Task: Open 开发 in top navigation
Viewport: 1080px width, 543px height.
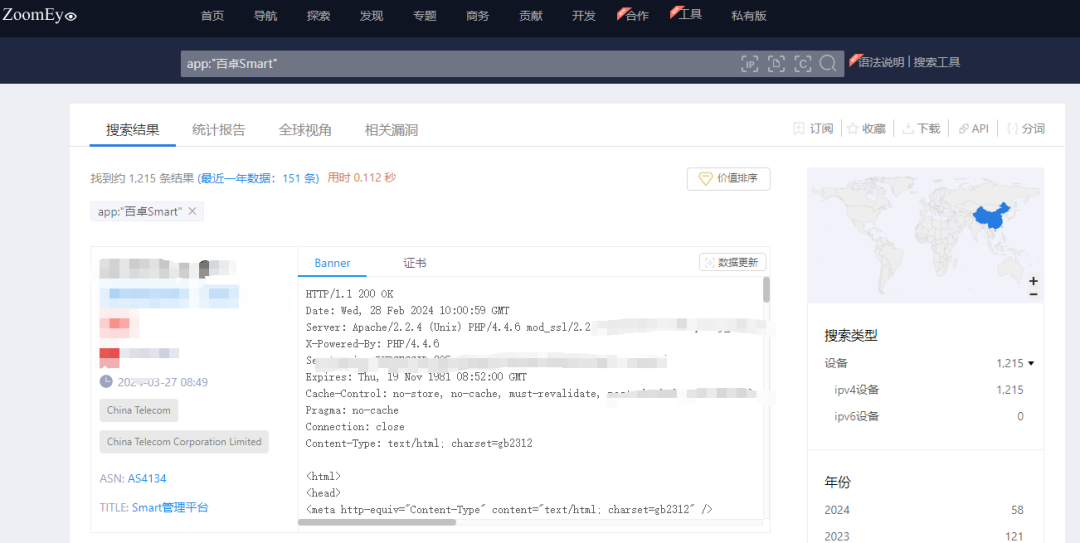Action: tap(583, 16)
